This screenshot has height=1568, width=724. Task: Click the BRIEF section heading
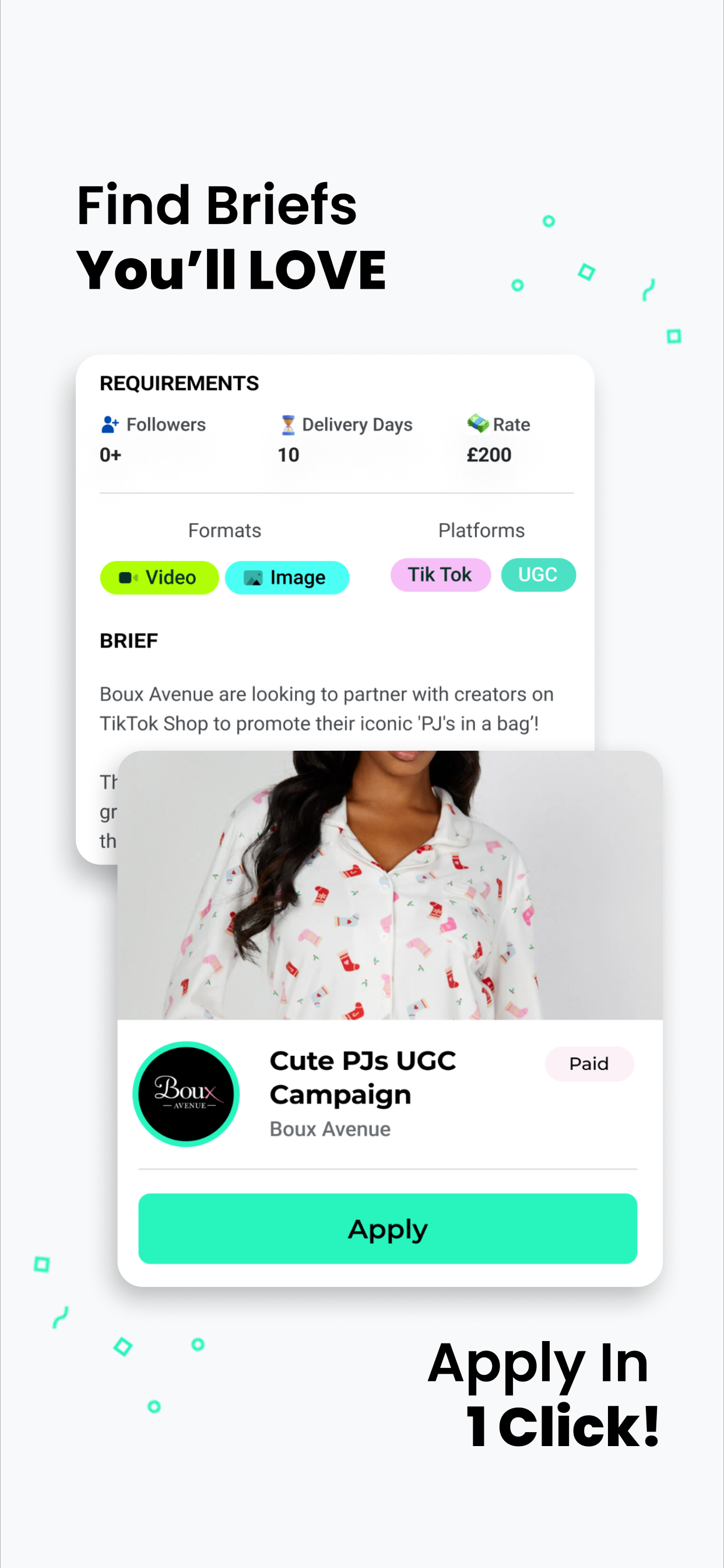(x=129, y=640)
